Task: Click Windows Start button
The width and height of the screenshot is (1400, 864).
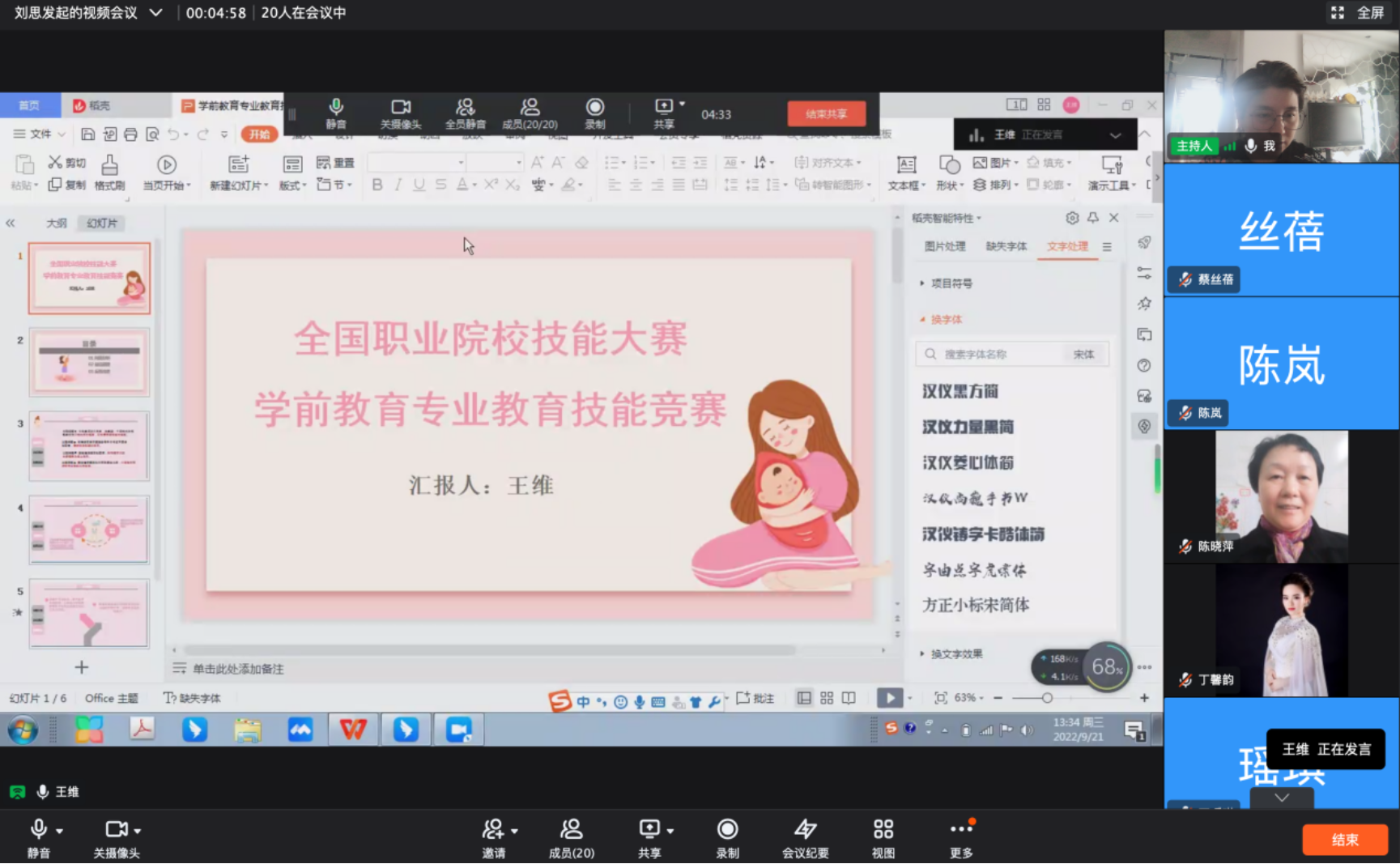Action: pyautogui.click(x=23, y=730)
